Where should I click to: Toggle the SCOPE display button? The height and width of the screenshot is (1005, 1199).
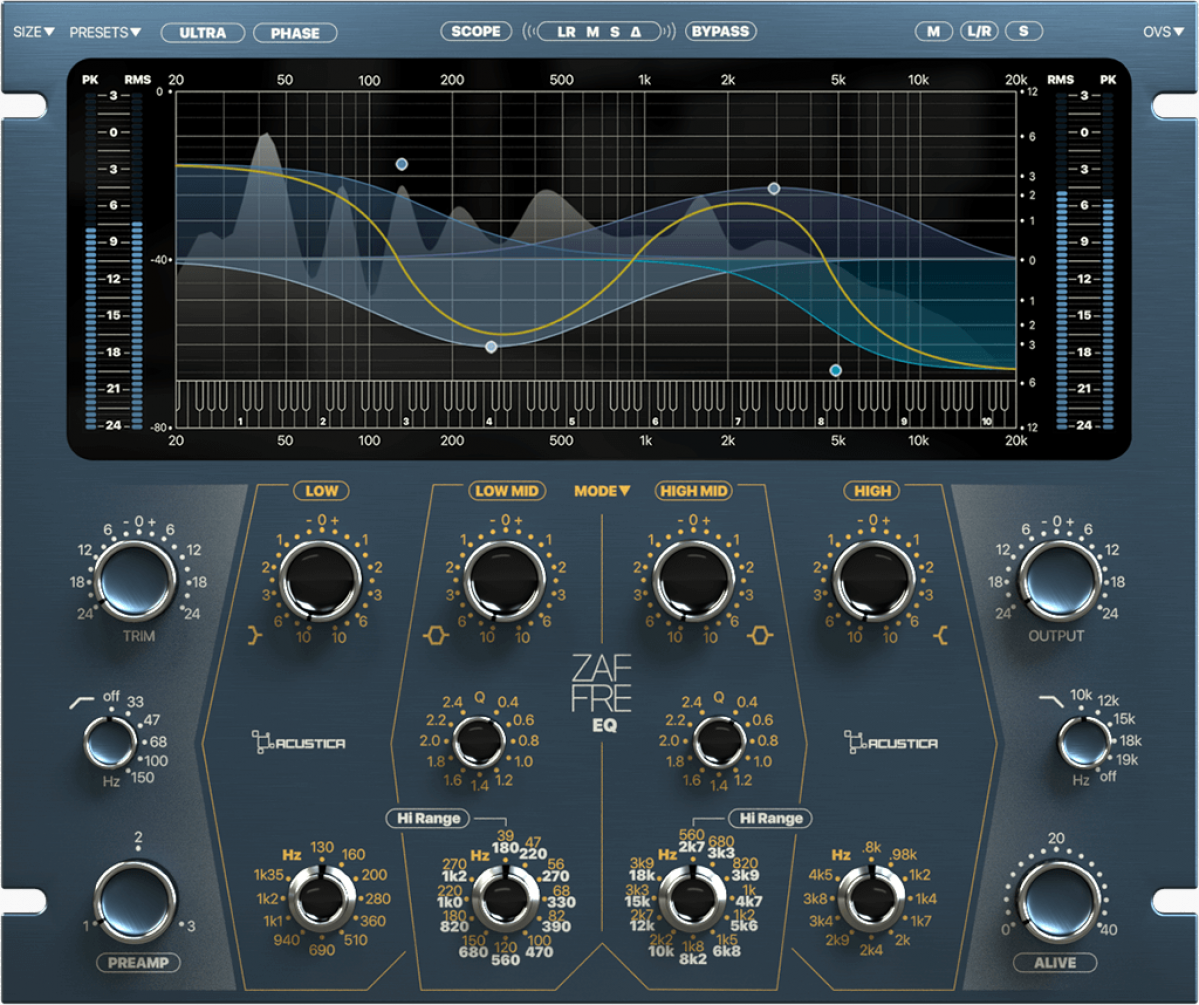476,31
